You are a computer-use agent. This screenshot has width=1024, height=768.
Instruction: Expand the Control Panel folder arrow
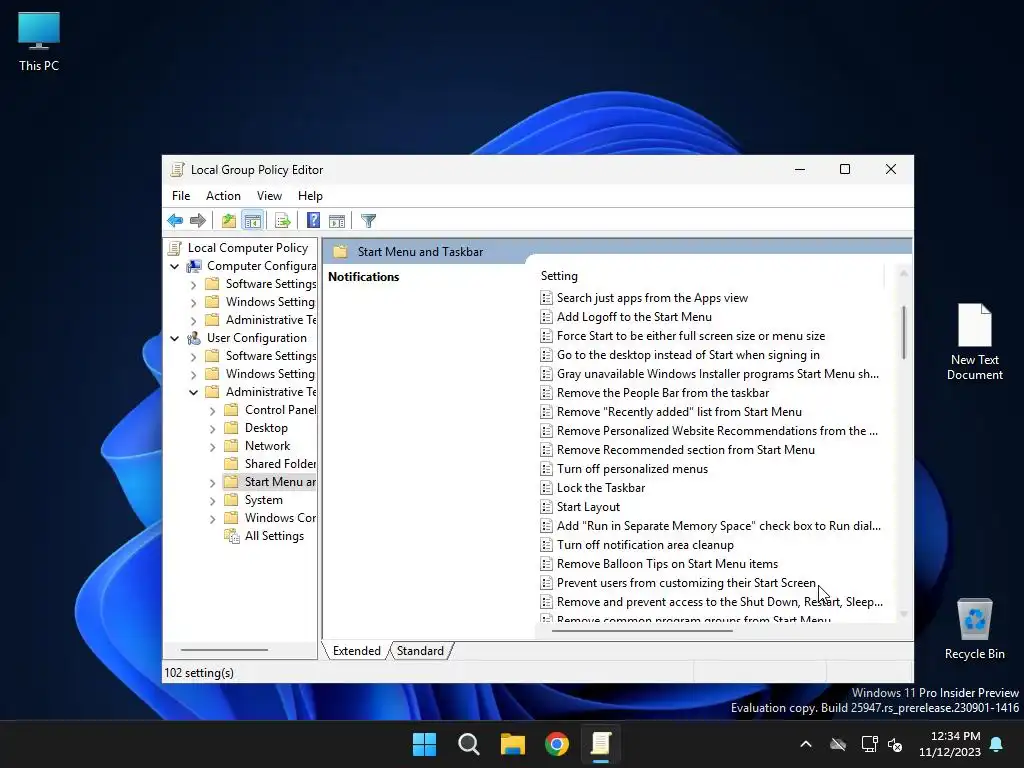[212, 411]
